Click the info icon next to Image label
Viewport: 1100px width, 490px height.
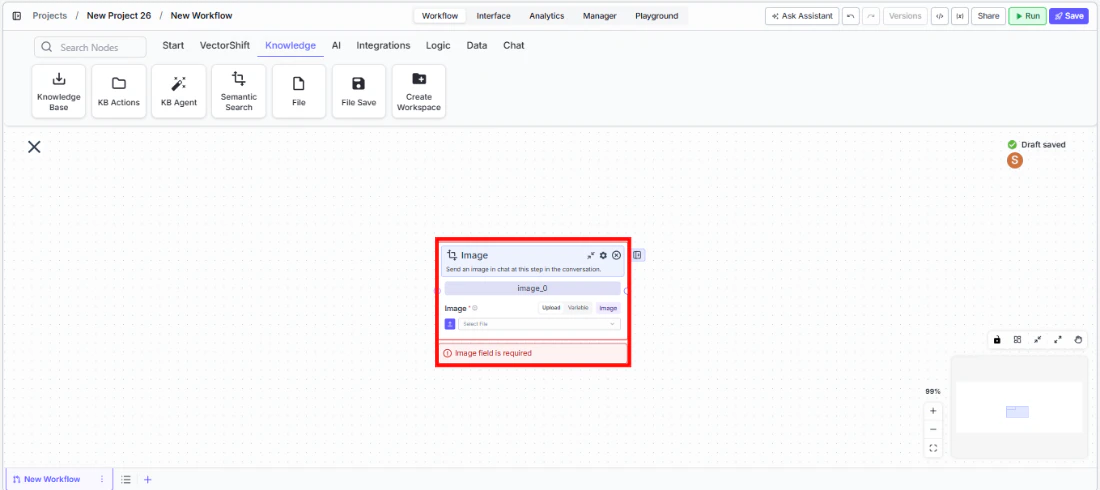(x=475, y=308)
